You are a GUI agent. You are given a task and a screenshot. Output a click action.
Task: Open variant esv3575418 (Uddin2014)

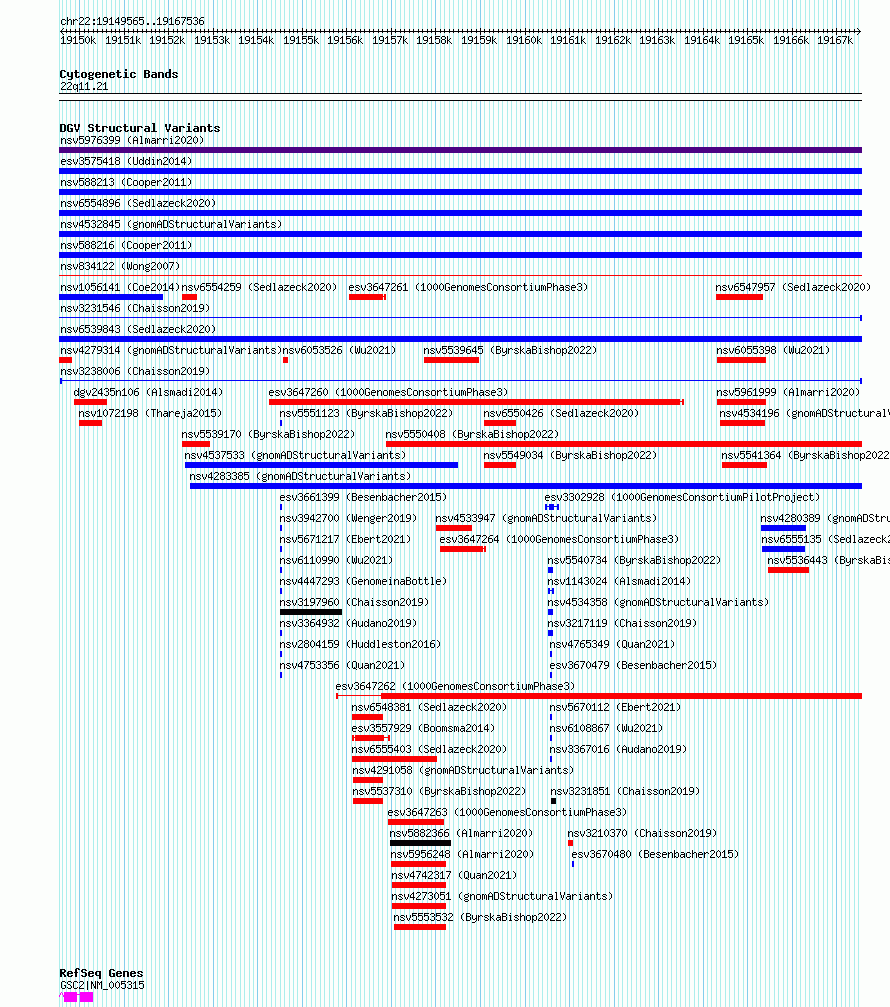(x=126, y=161)
